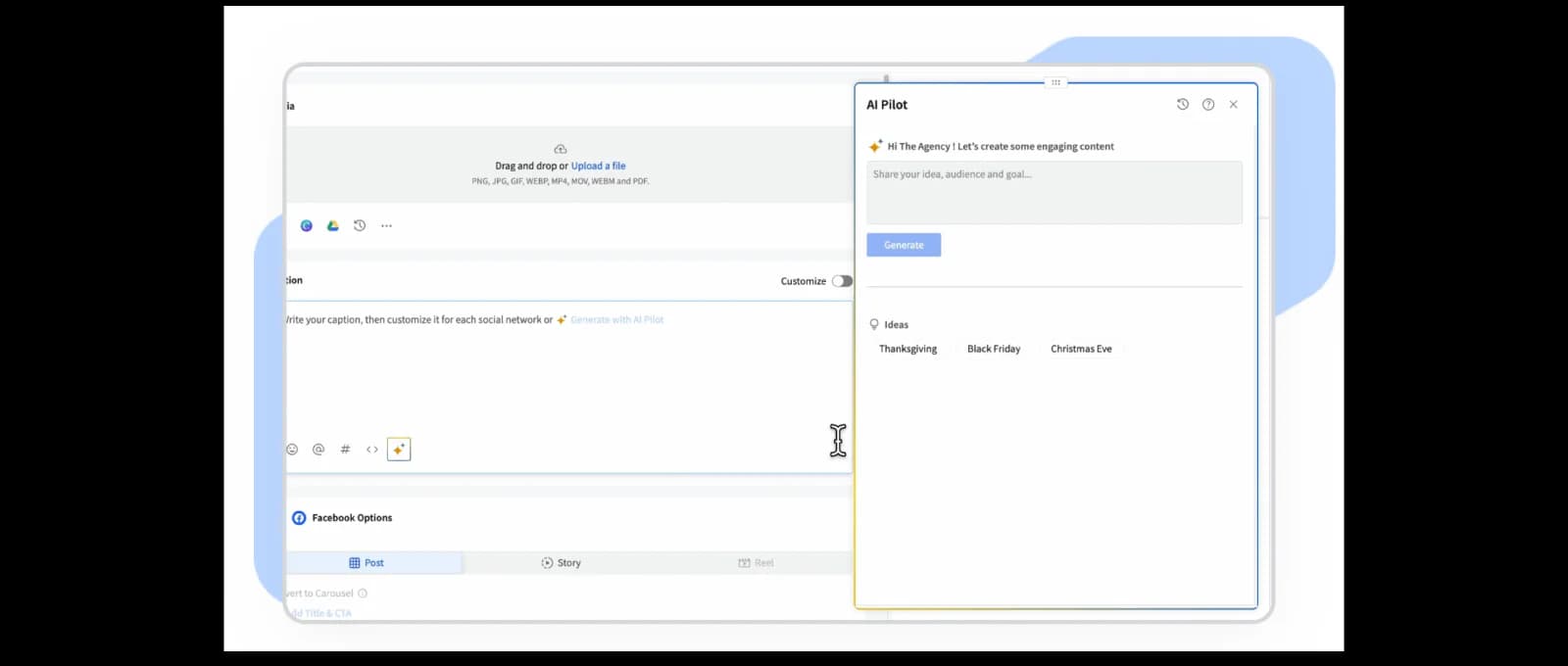Viewport: 1568px width, 666px height.
Task: Open Canva media source icon
Action: [307, 226]
